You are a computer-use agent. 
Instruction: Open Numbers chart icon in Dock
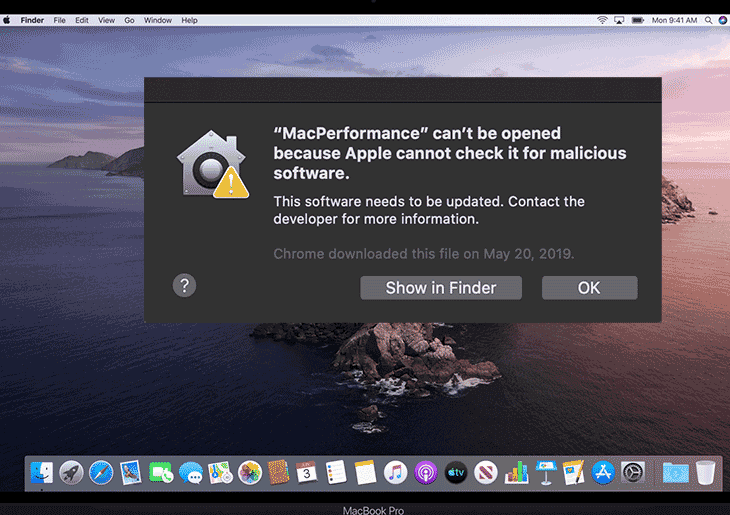[x=516, y=473]
